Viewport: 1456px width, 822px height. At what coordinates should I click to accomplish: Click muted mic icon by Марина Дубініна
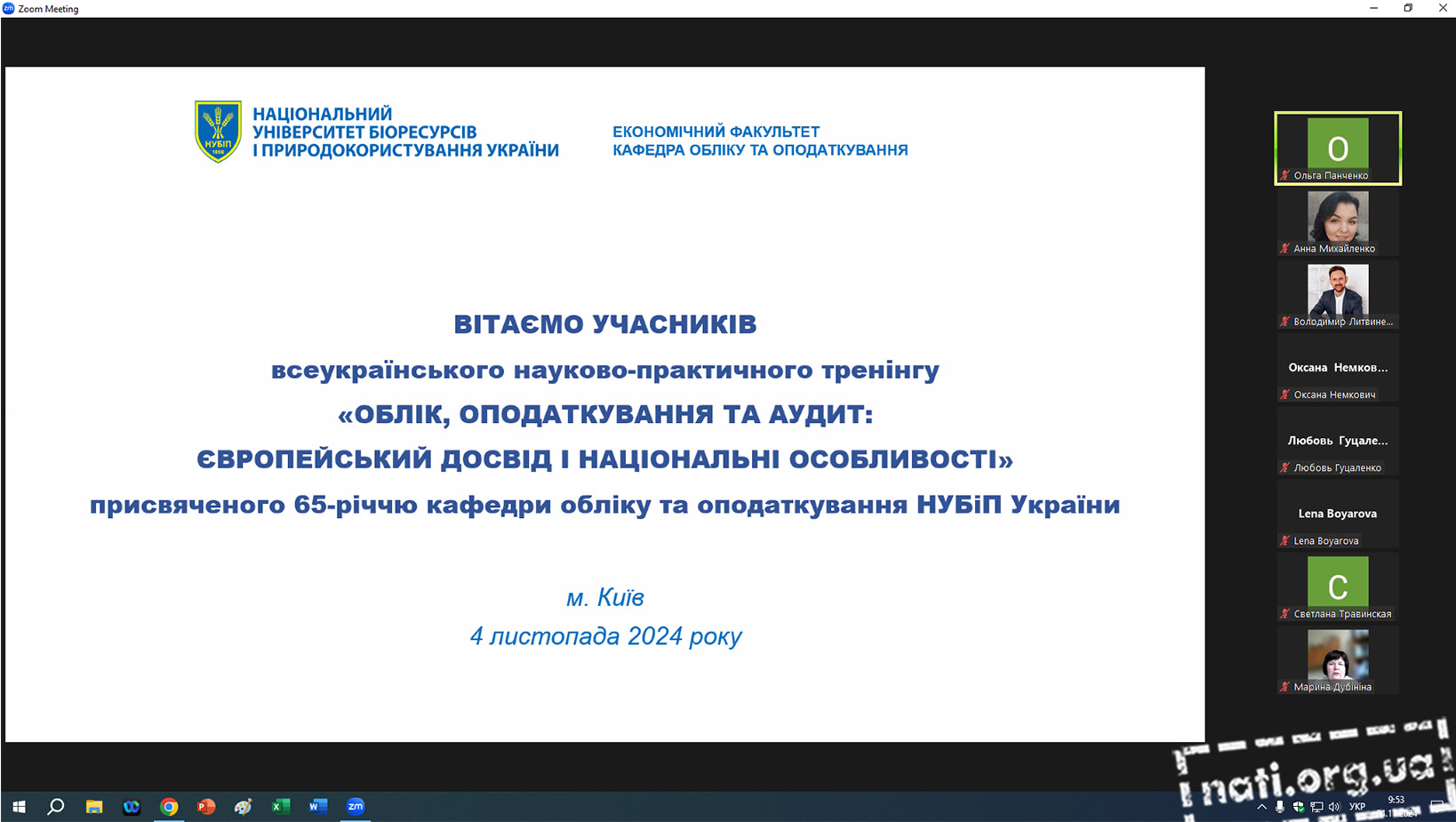tap(1284, 686)
